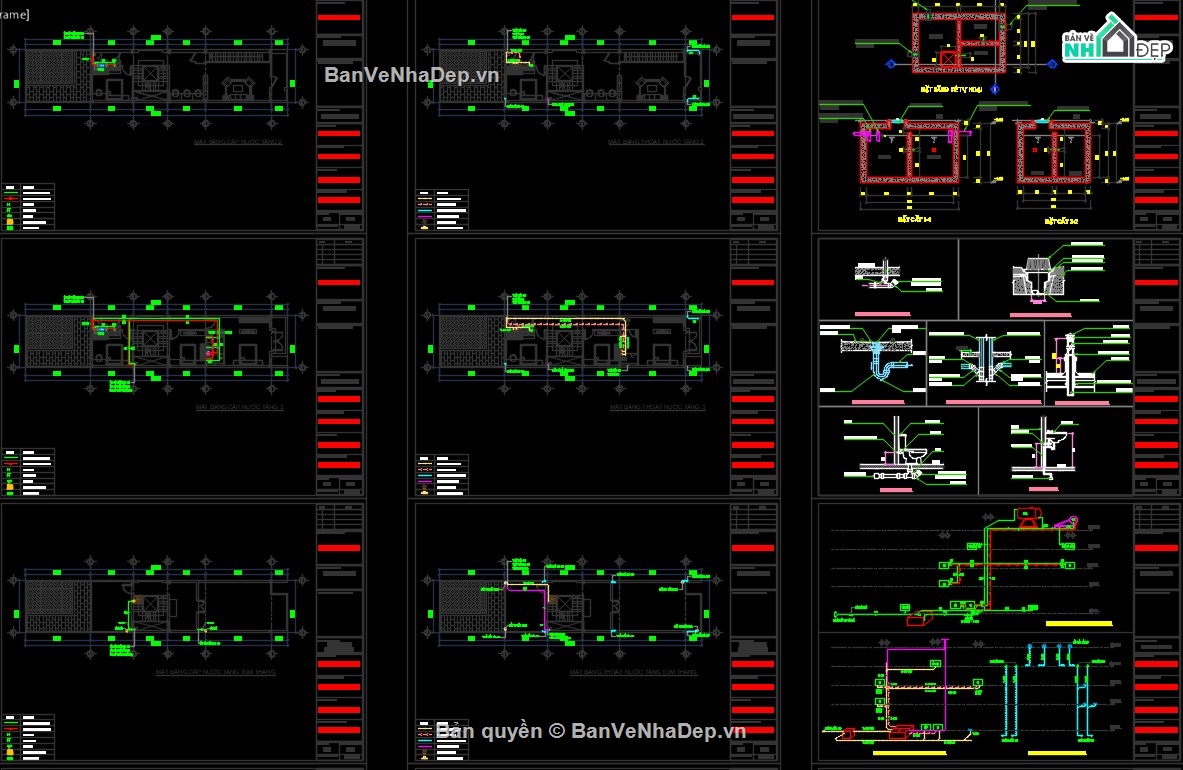The height and width of the screenshot is (770, 1183).
Task: Select the MẶT BẰNG CẤP NƯỚC TẦNG 2 title
Action: tap(238, 143)
